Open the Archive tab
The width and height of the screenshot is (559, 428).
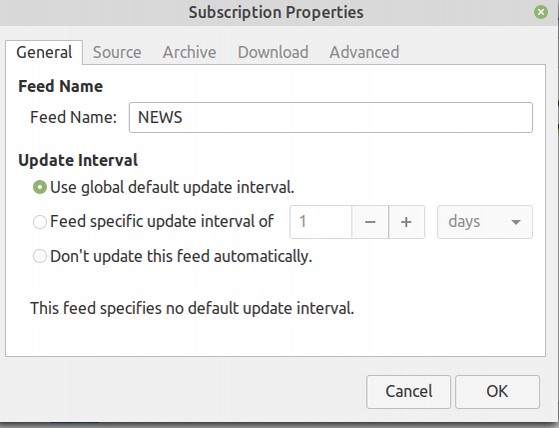(189, 52)
